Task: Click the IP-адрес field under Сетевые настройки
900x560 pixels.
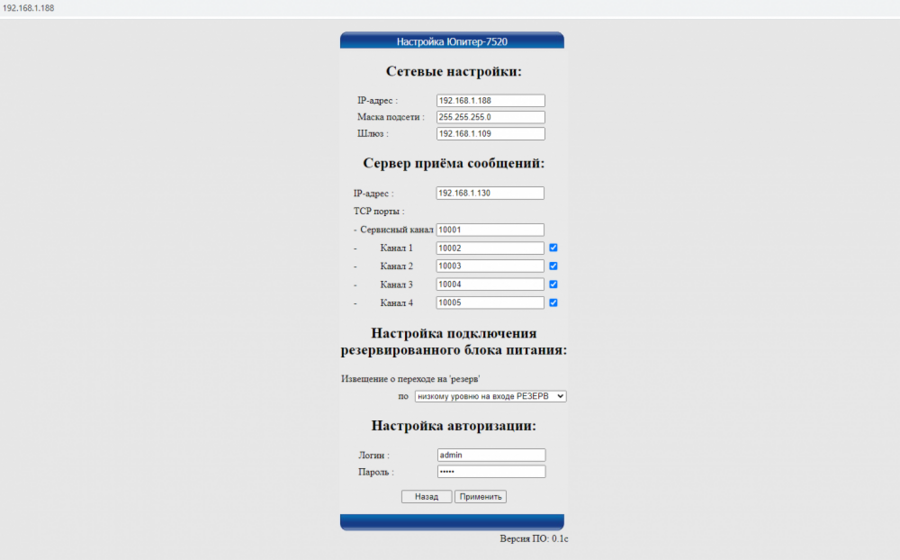Action: [490, 101]
